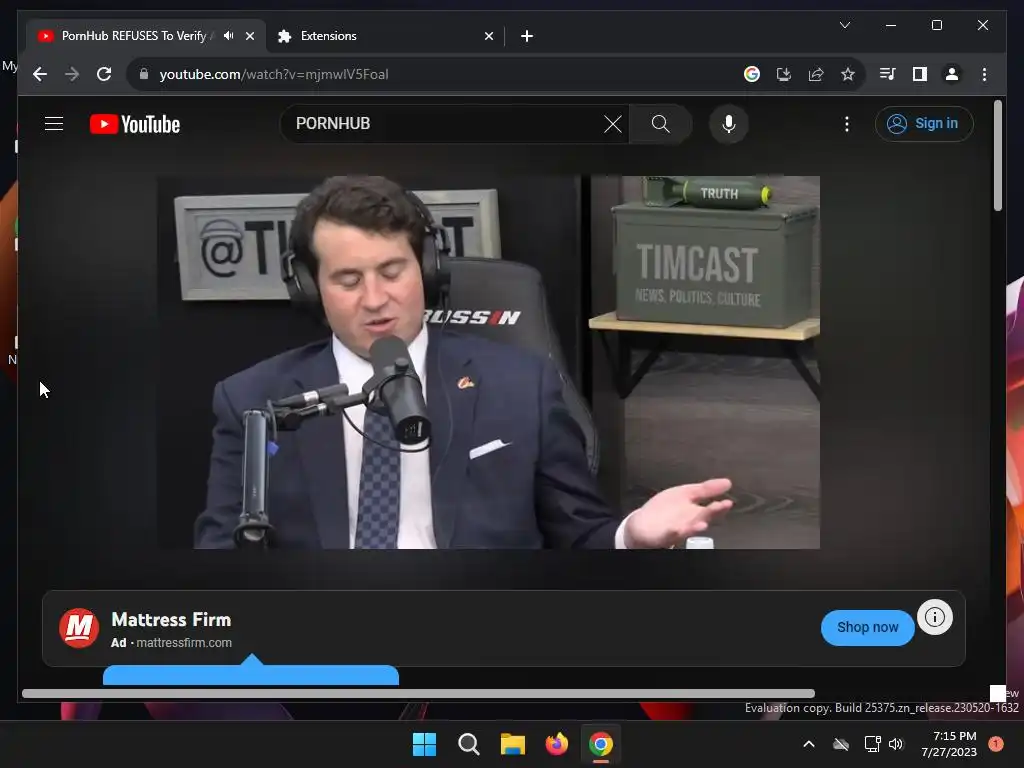Open the volume tray icon
This screenshot has width=1024, height=768.
pyautogui.click(x=896, y=744)
